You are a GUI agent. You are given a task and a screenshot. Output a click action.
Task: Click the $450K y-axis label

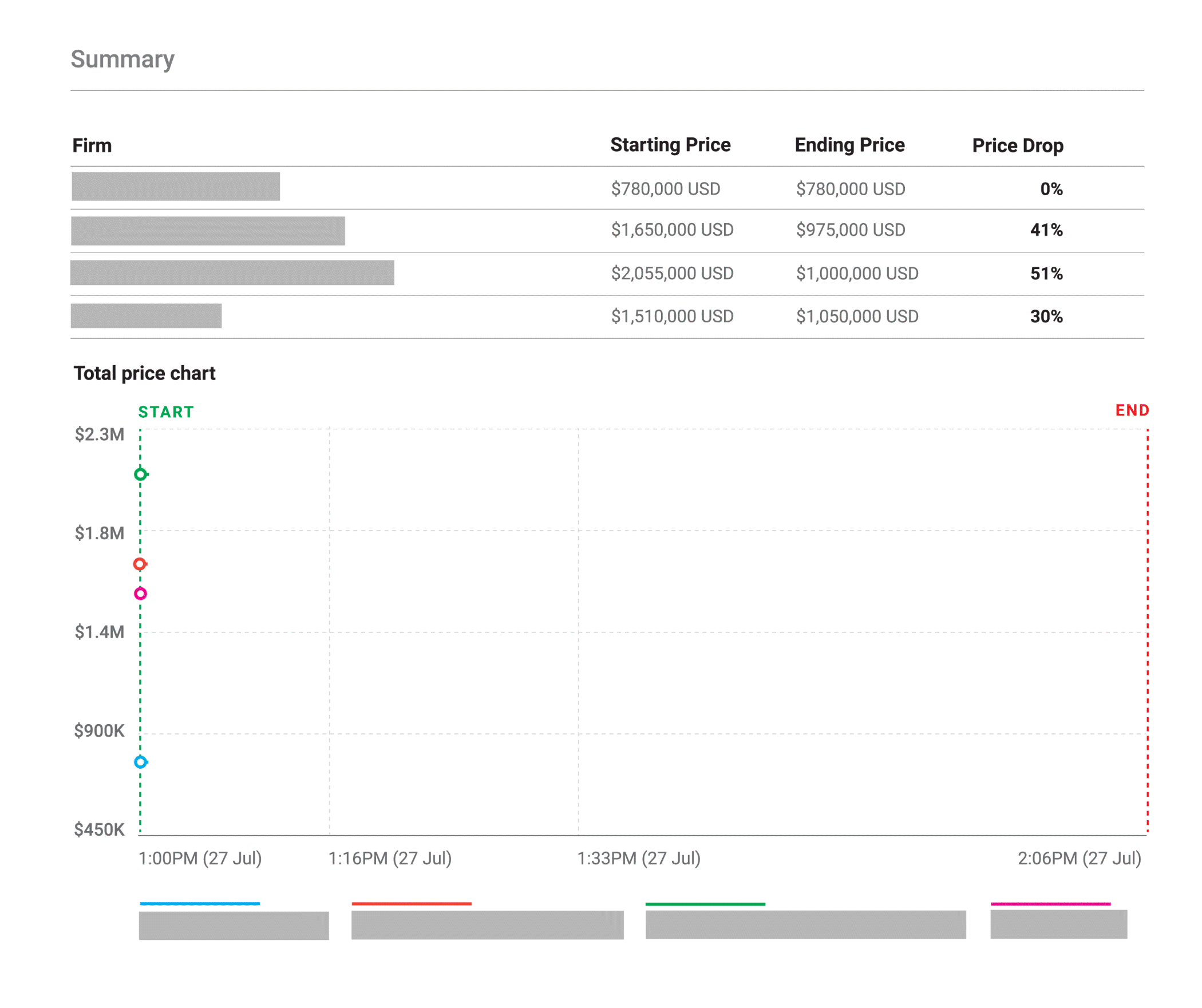point(100,831)
